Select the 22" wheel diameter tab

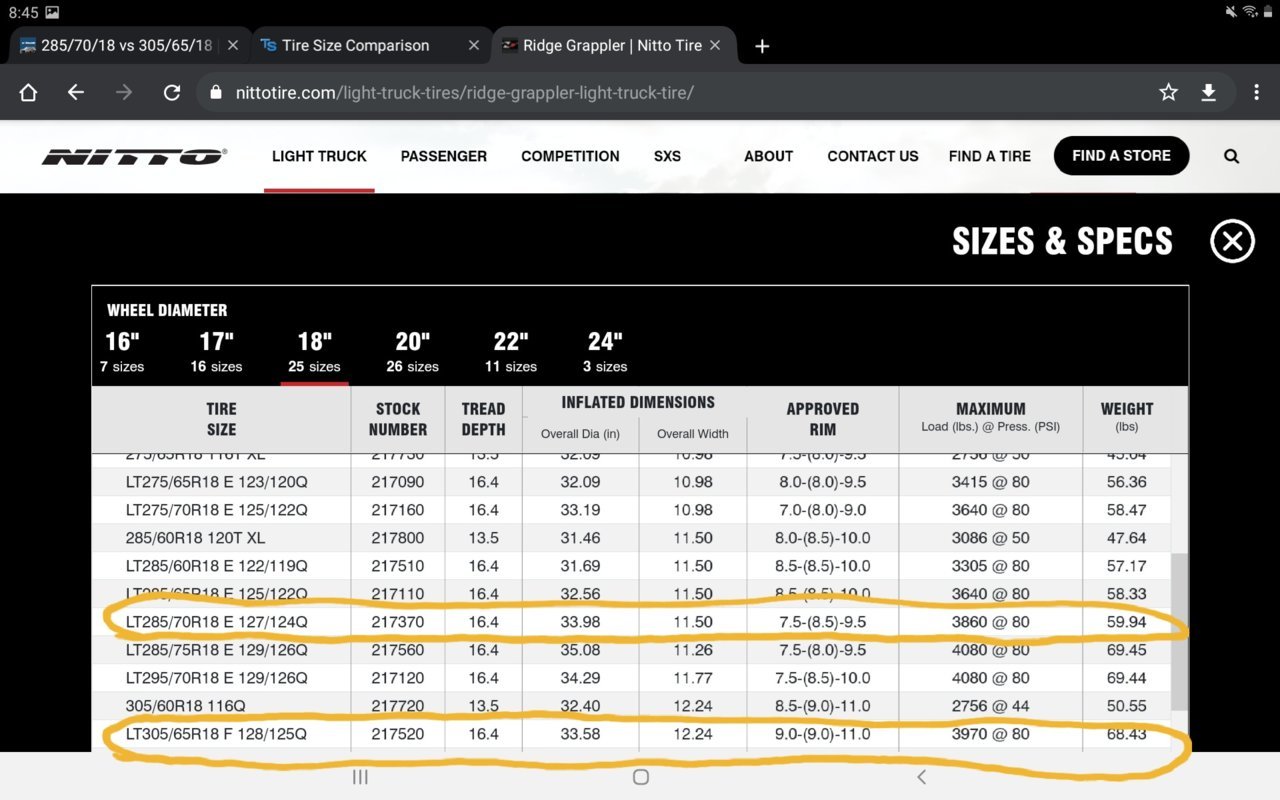pyautogui.click(x=510, y=352)
